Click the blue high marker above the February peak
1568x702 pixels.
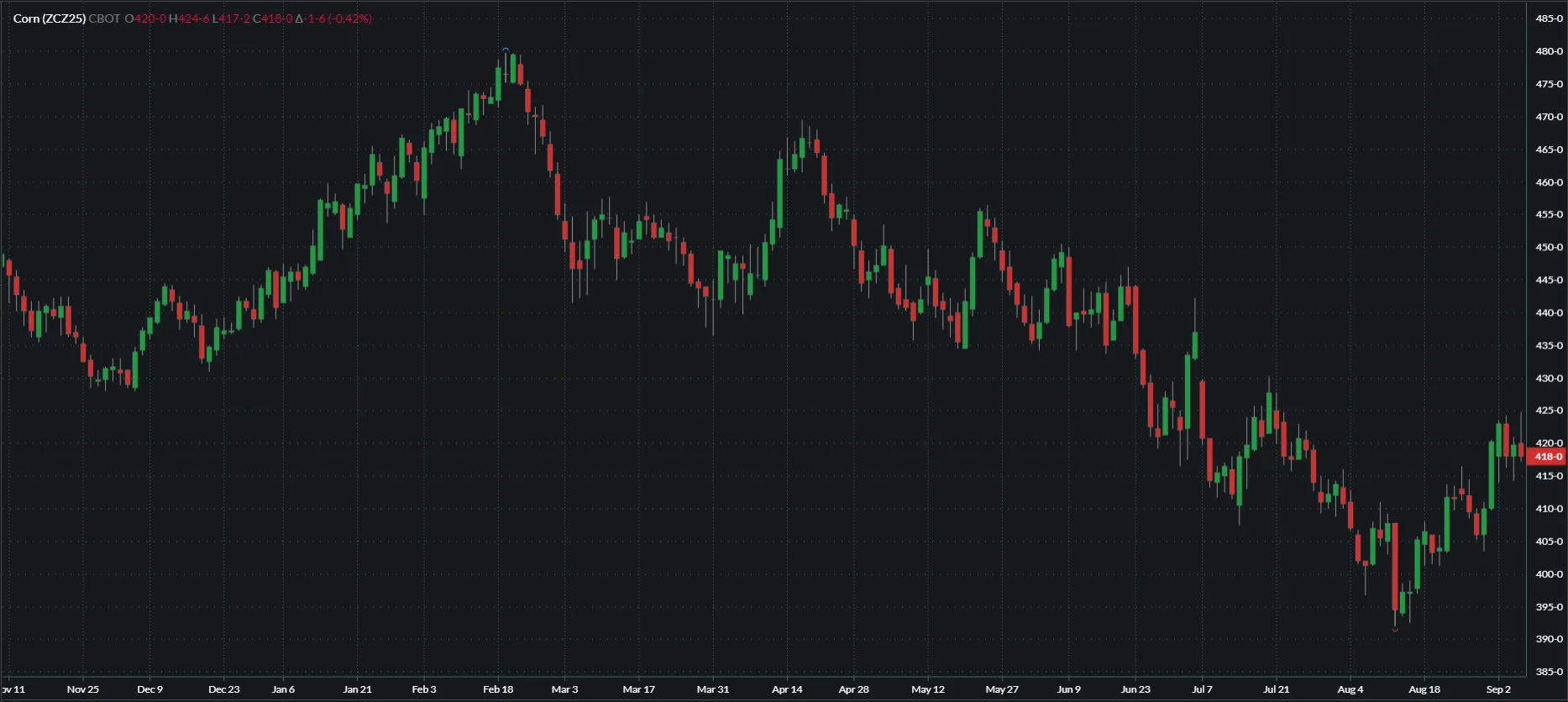coord(506,50)
